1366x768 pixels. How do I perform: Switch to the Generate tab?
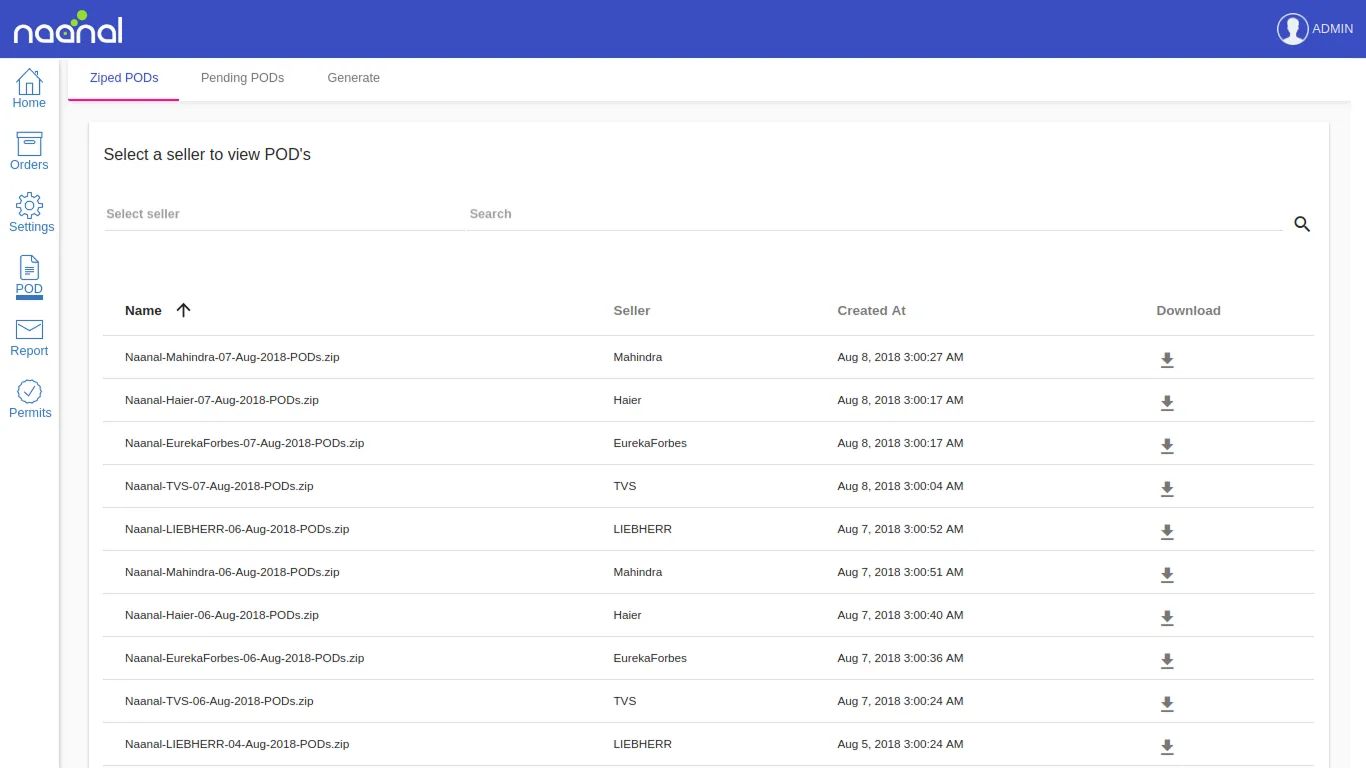click(353, 77)
